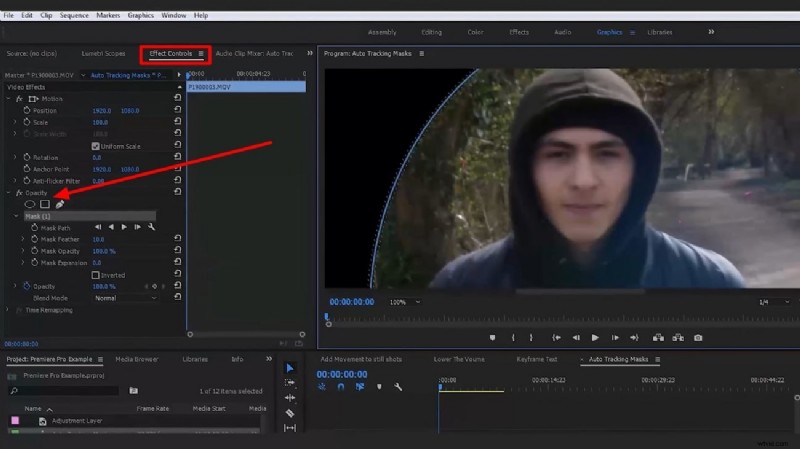Click the Mask Opacity 100.0 % value
800x449 pixels.
tap(104, 251)
